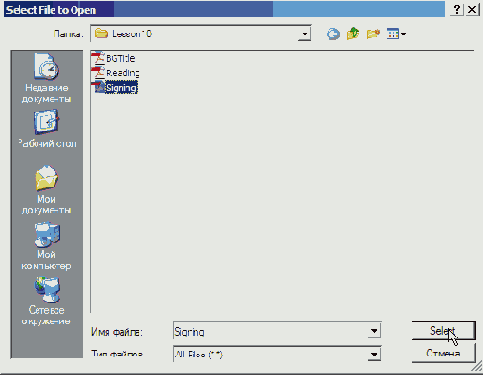Open My Documents (Мои документы) in places bar
The image size is (483, 375).
pyautogui.click(x=46, y=190)
